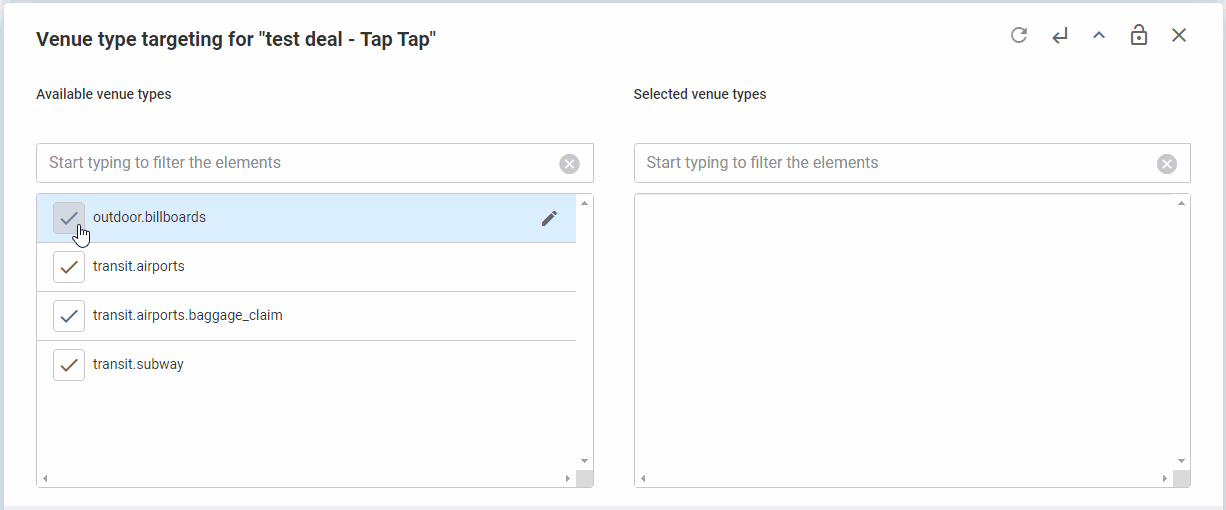Clear the available venue types filter
This screenshot has height=510, width=1226.
tap(569, 164)
